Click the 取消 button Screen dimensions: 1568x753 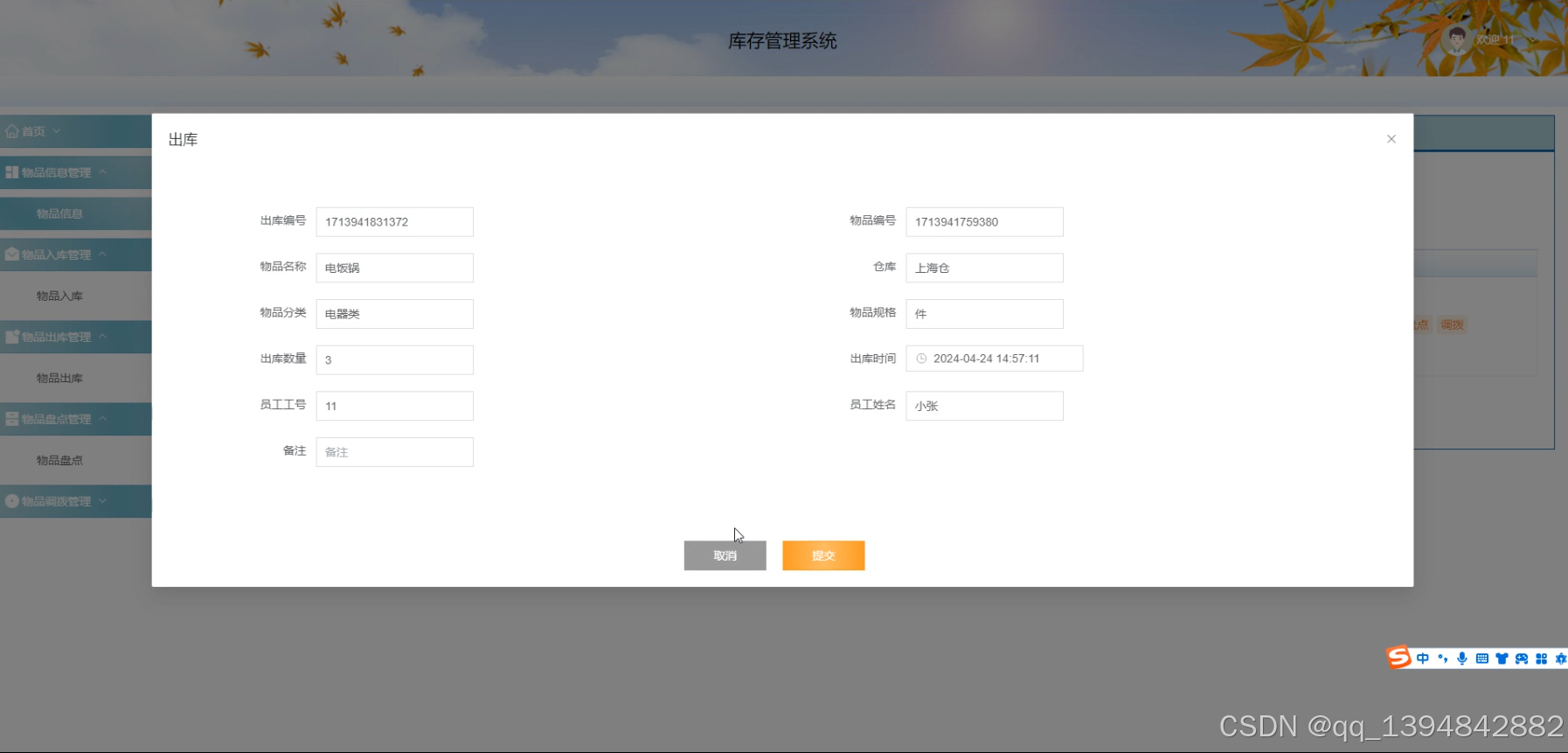725,555
